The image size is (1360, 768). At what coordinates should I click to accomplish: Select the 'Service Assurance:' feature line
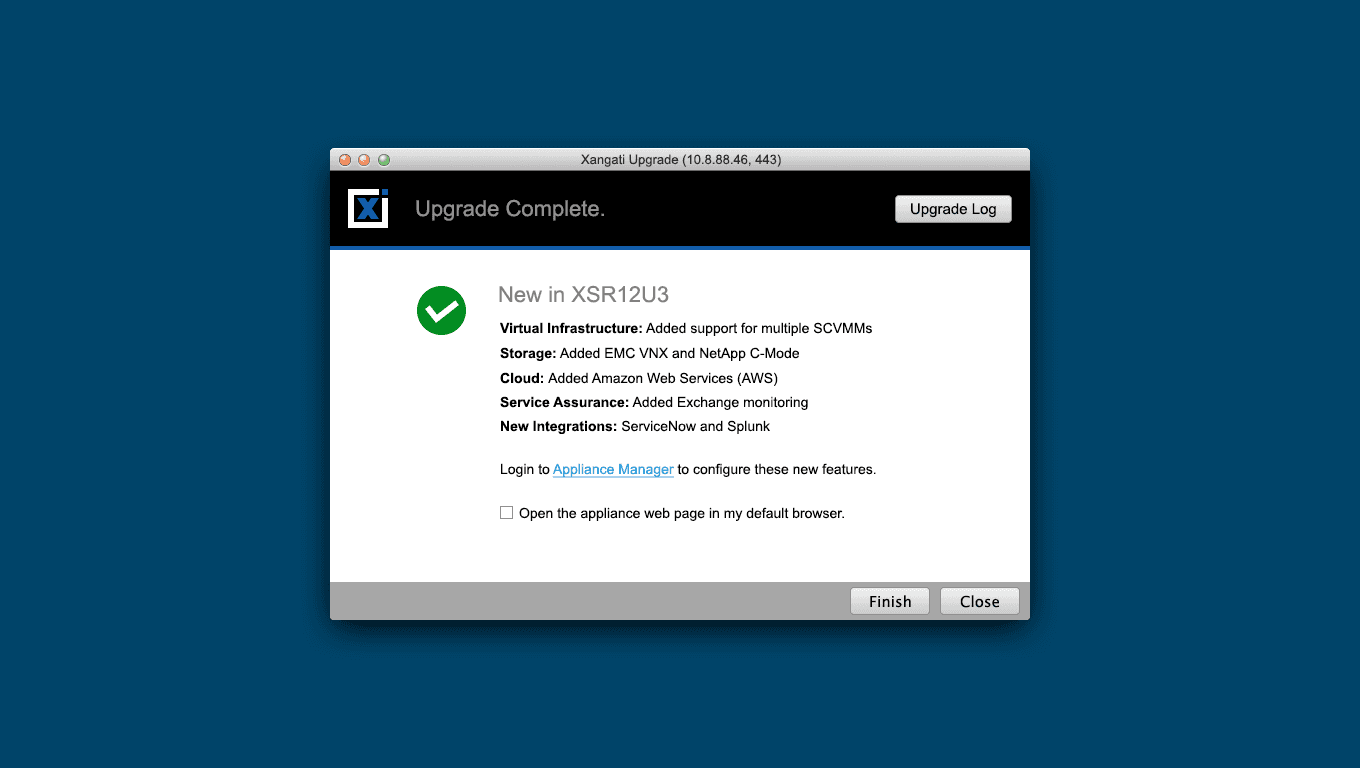654,402
